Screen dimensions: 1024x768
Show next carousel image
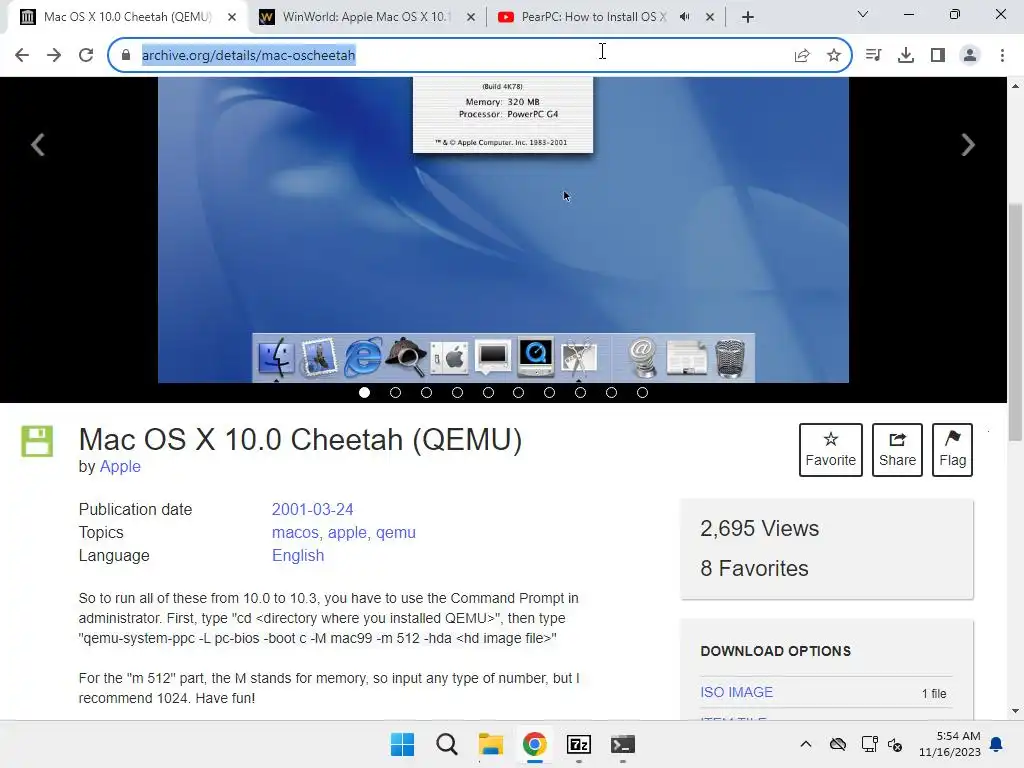click(968, 144)
